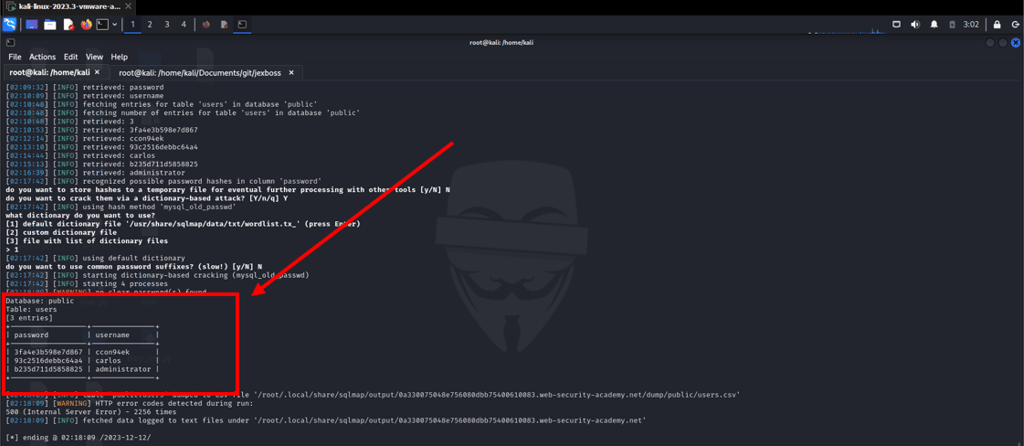Close the kali-linux-2023.3-vmware VM tab

(x=128, y=7)
